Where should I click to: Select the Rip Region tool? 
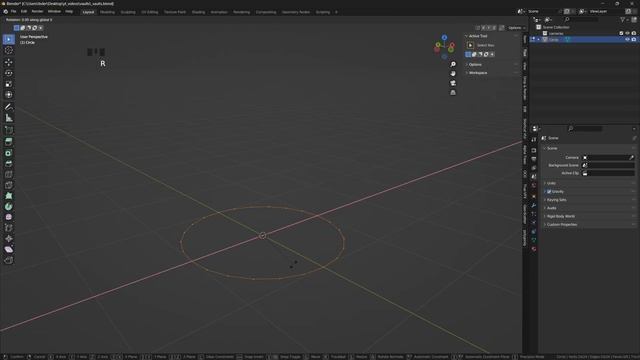click(x=9, y=260)
